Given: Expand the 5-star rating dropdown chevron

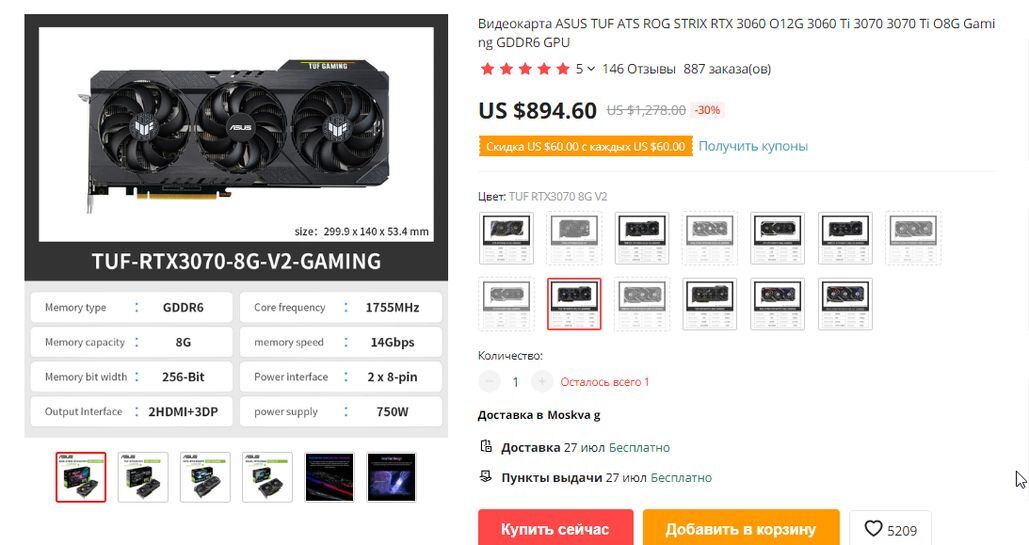Looking at the screenshot, I should point(591,69).
